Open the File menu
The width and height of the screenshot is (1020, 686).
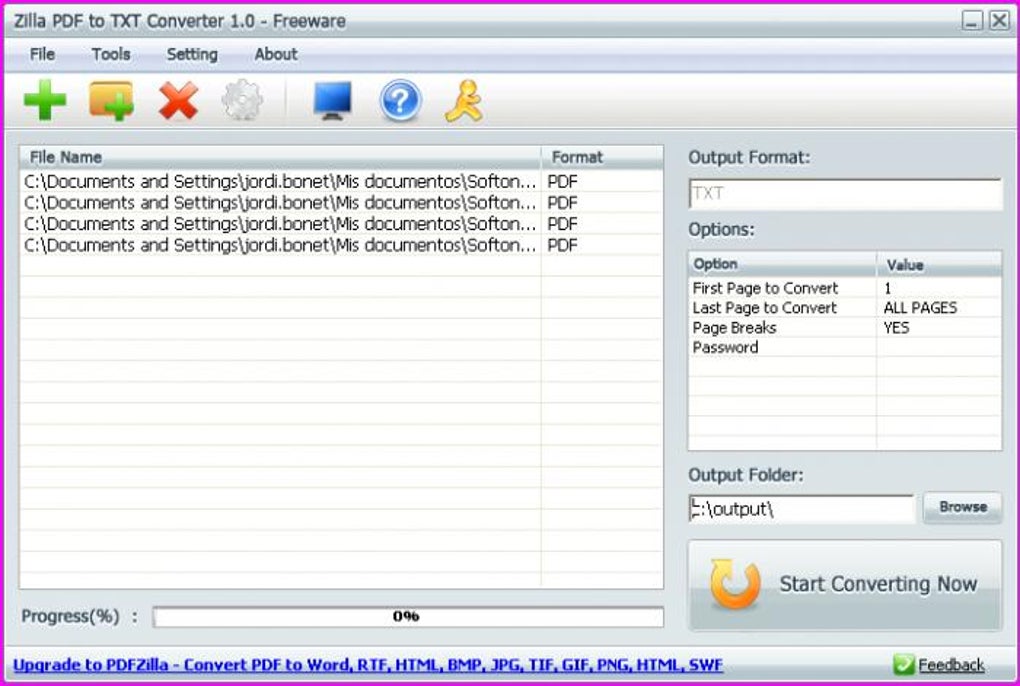coord(42,55)
